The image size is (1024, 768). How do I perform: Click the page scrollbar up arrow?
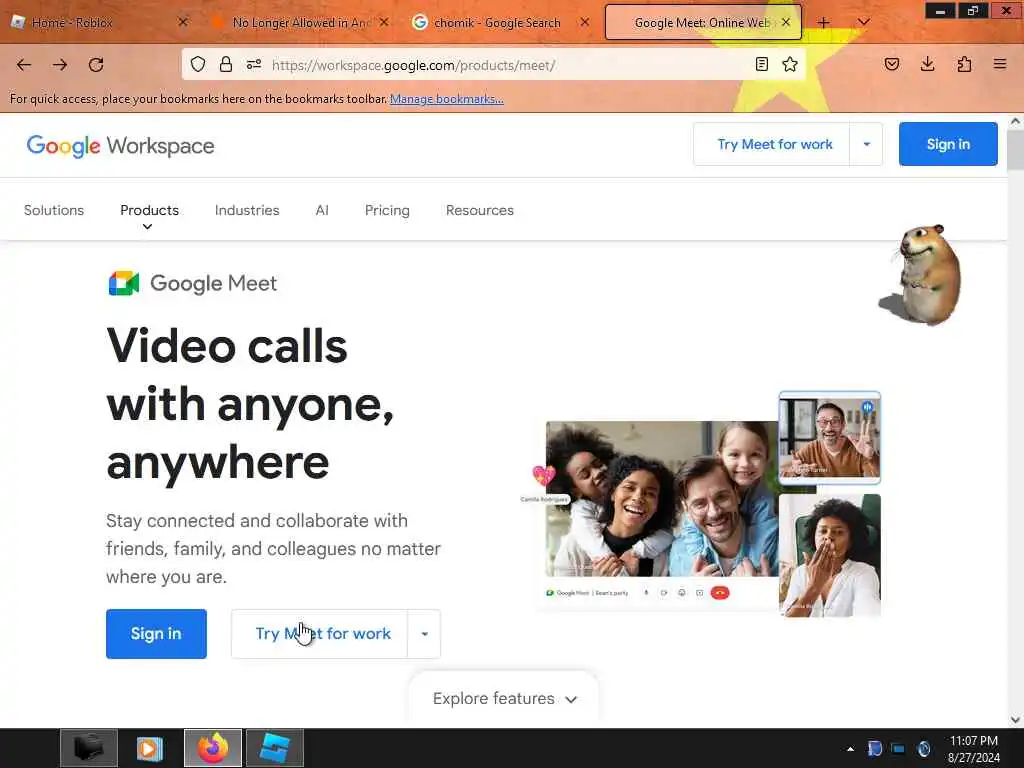1016,121
